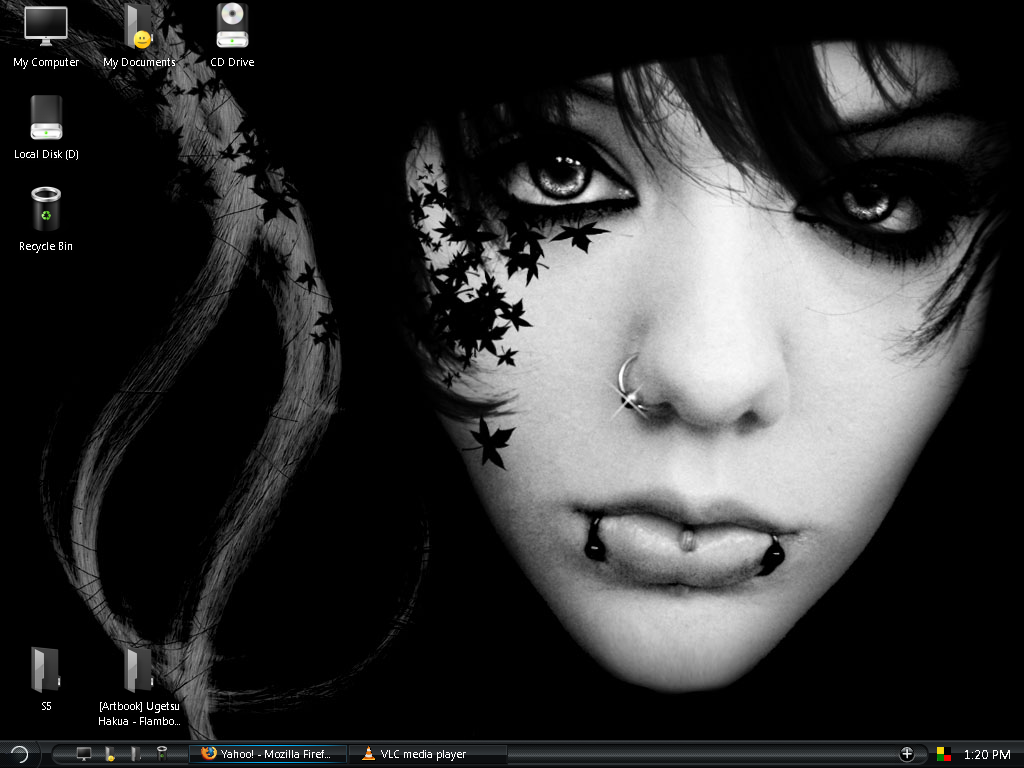Select the My Documents desktop icon
Viewport: 1024px width, 768px height.
139,37
